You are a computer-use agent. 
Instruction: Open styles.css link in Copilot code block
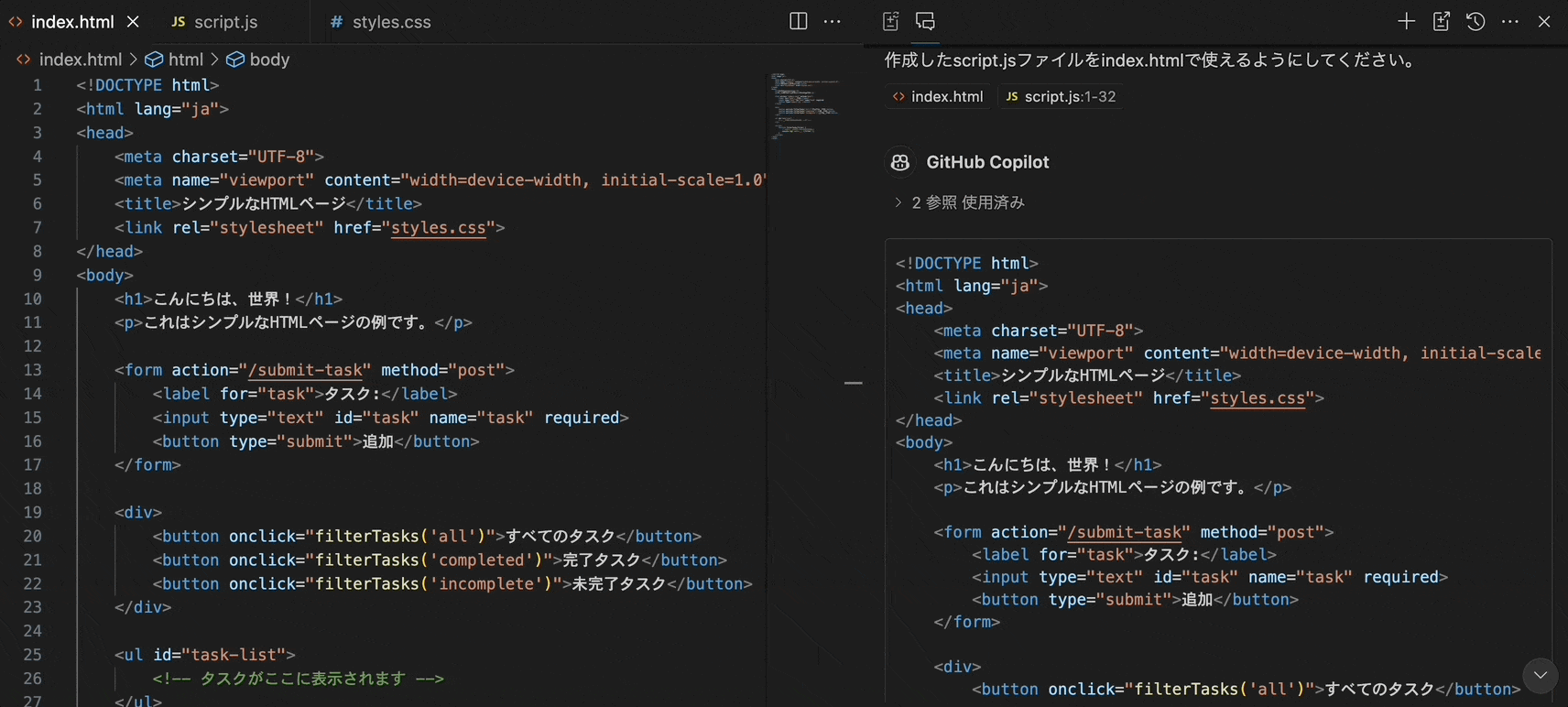point(1258,398)
